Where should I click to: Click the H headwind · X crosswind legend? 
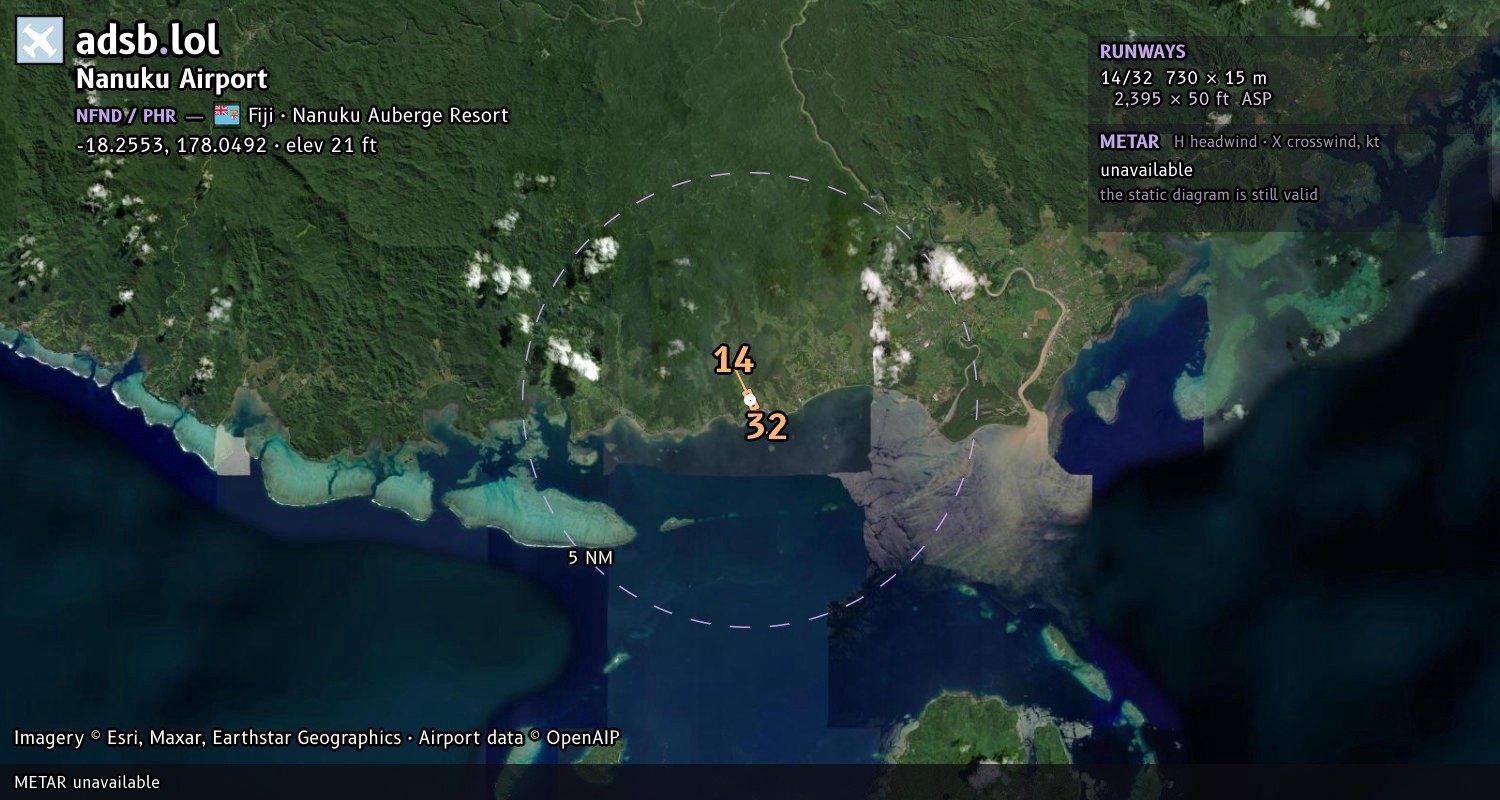tap(1277, 142)
